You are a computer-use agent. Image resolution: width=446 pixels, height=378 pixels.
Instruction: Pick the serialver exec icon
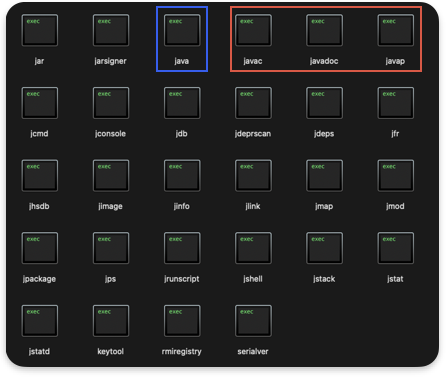253,321
